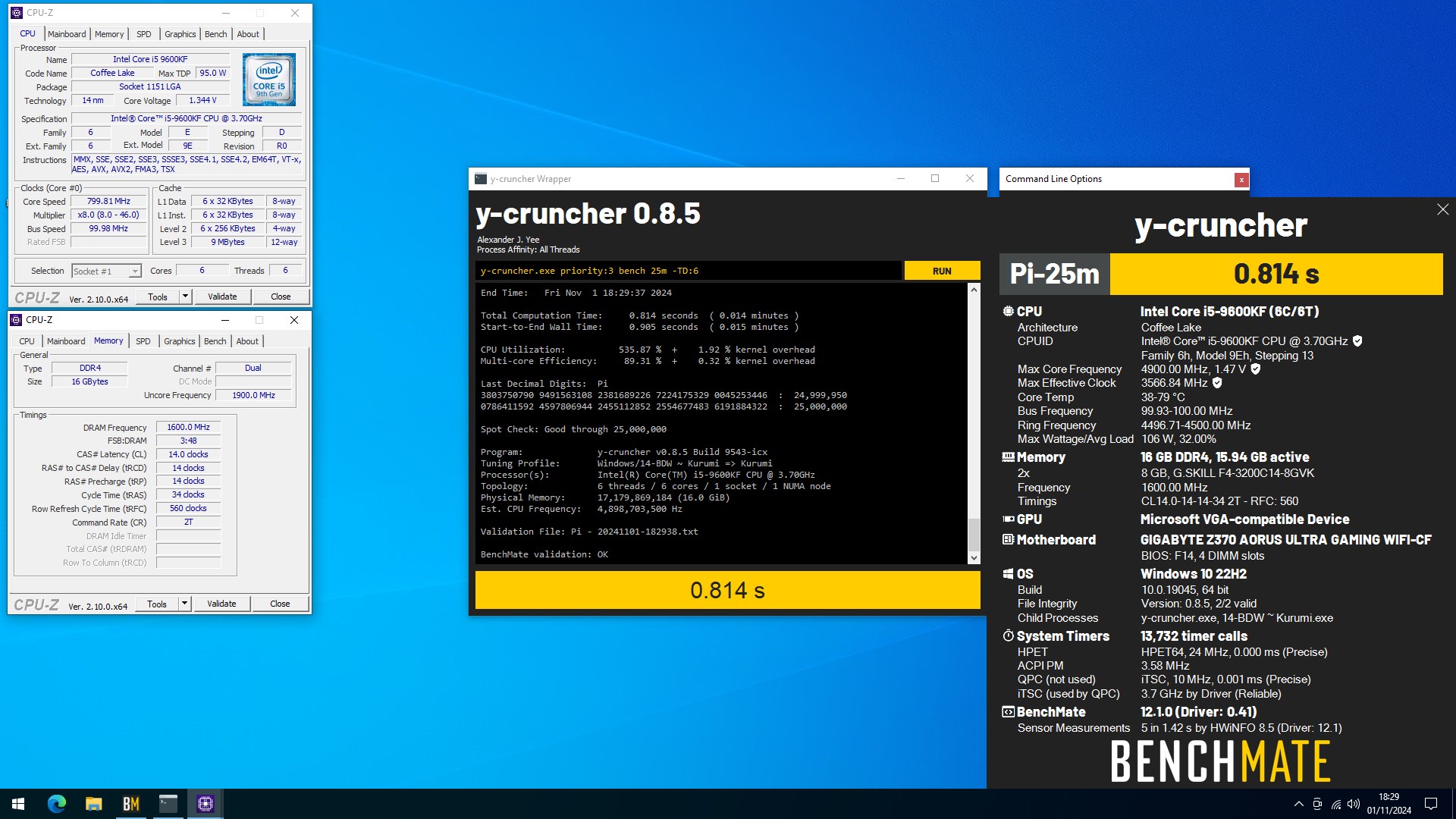Click Close button in top CPU-Z
Viewport: 1456px width, 819px height.
(x=281, y=297)
